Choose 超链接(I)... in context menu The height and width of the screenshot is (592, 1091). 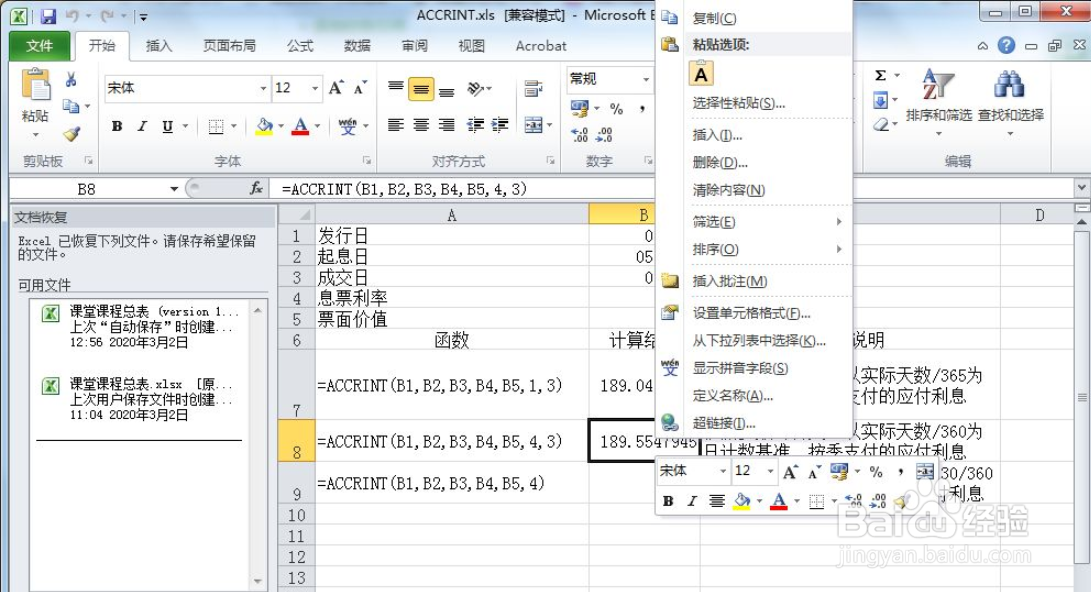754,423
